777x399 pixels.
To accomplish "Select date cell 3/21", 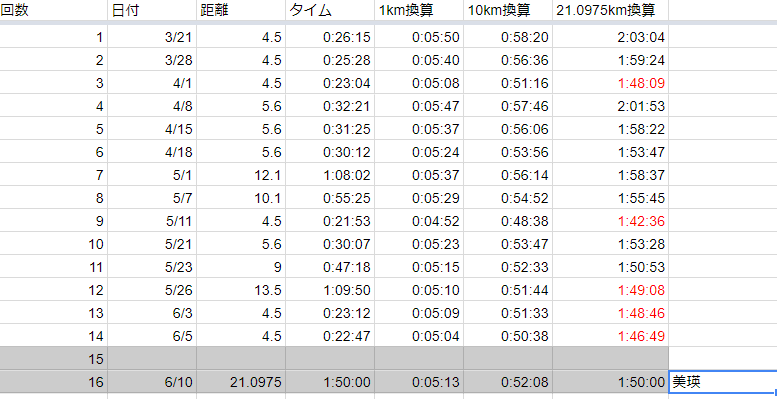I will [x=152, y=37].
